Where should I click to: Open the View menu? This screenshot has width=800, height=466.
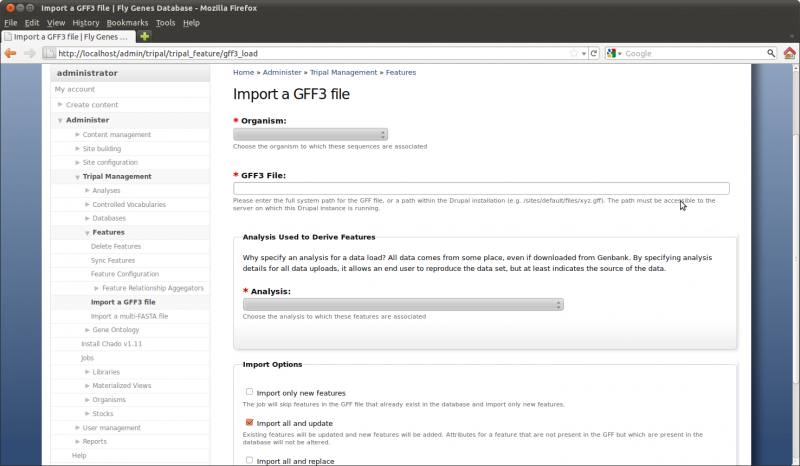pos(56,22)
